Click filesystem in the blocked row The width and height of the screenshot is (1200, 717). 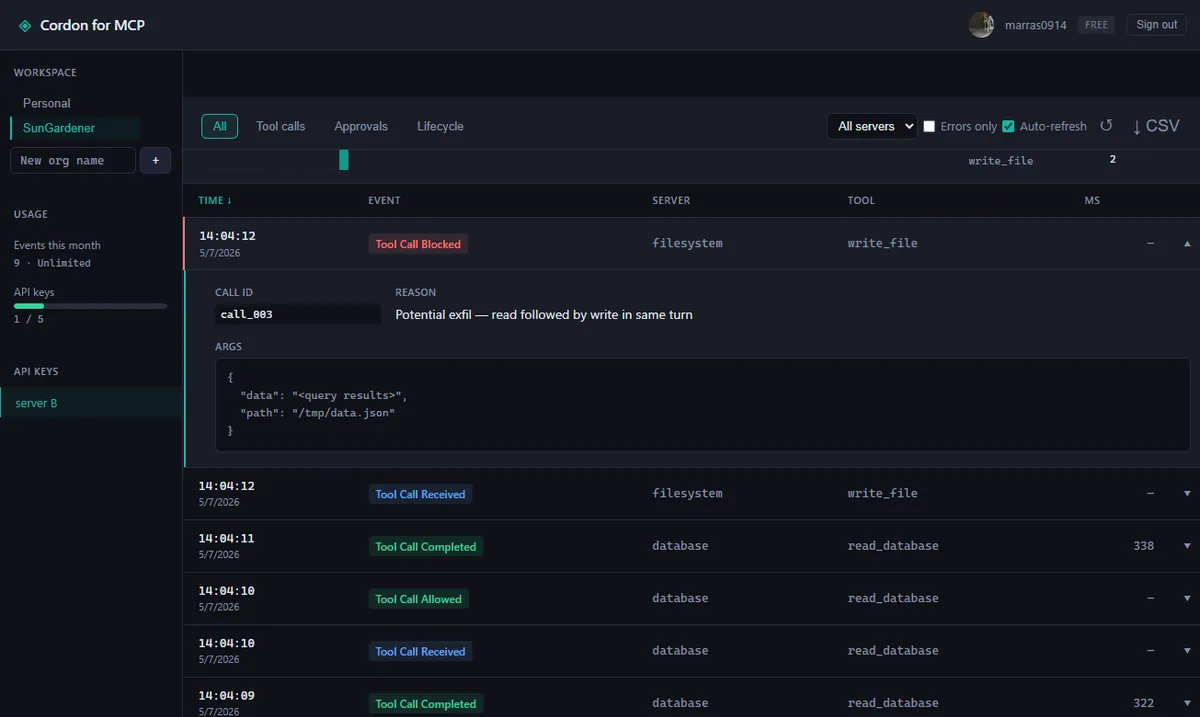(x=687, y=243)
